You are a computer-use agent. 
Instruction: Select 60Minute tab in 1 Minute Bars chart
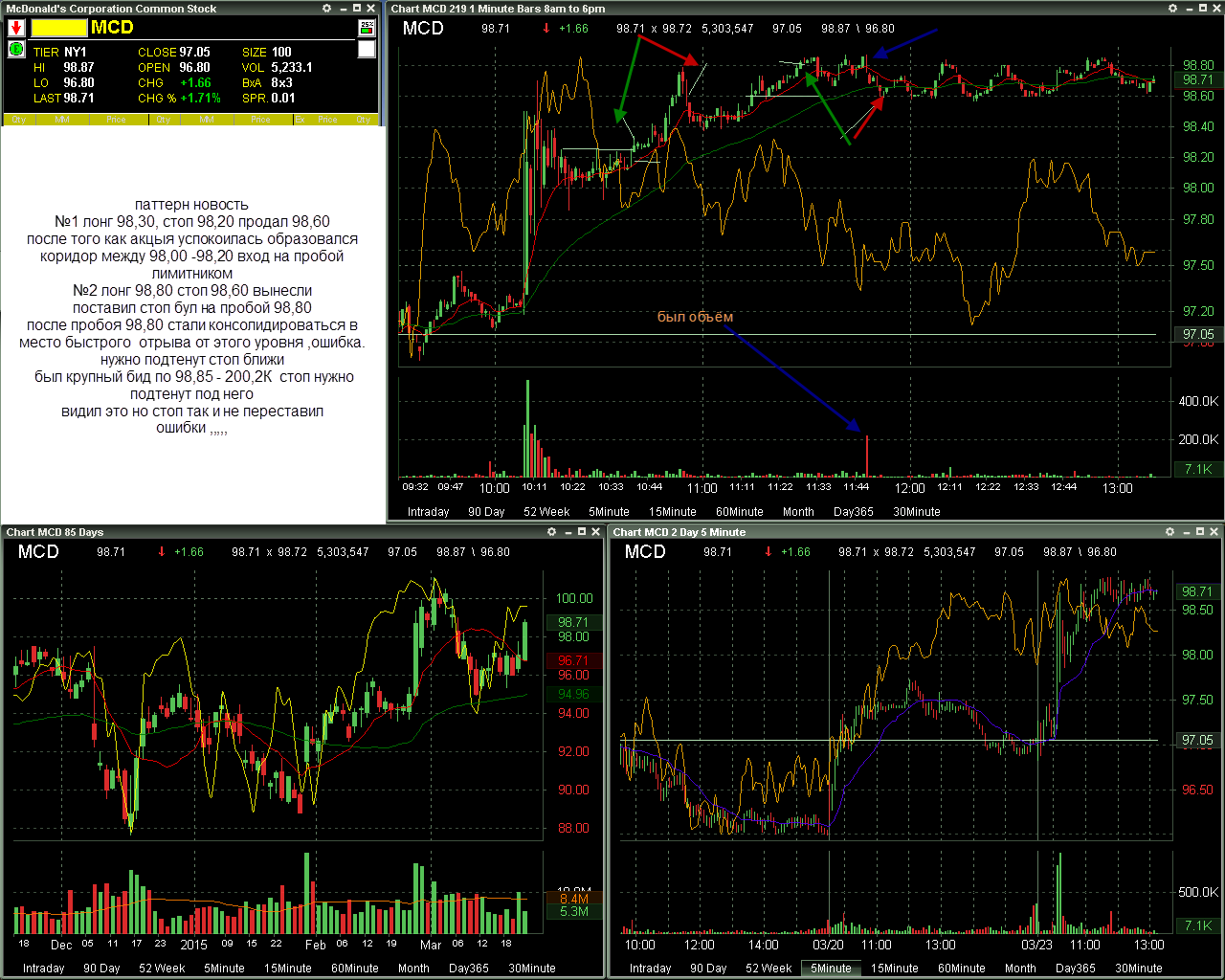[739, 512]
